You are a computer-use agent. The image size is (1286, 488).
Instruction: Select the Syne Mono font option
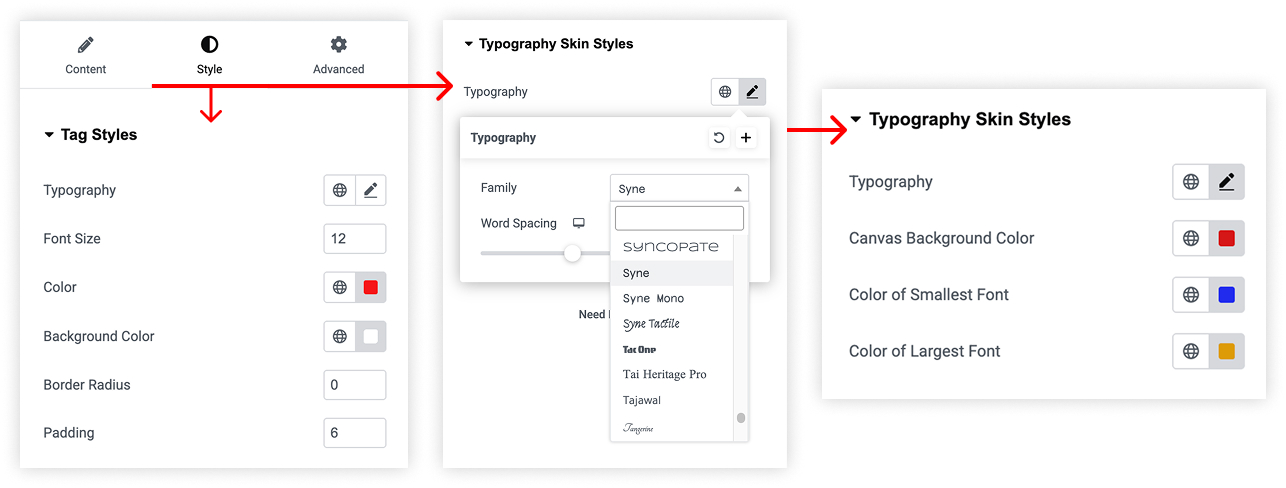pyautogui.click(x=653, y=298)
